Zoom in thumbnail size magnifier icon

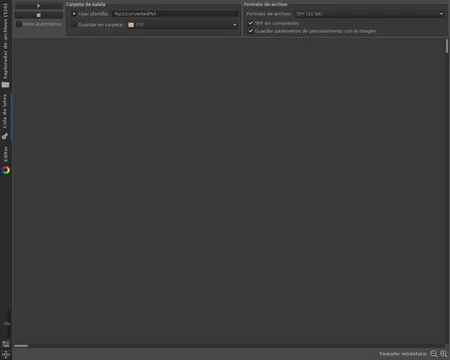click(443, 354)
